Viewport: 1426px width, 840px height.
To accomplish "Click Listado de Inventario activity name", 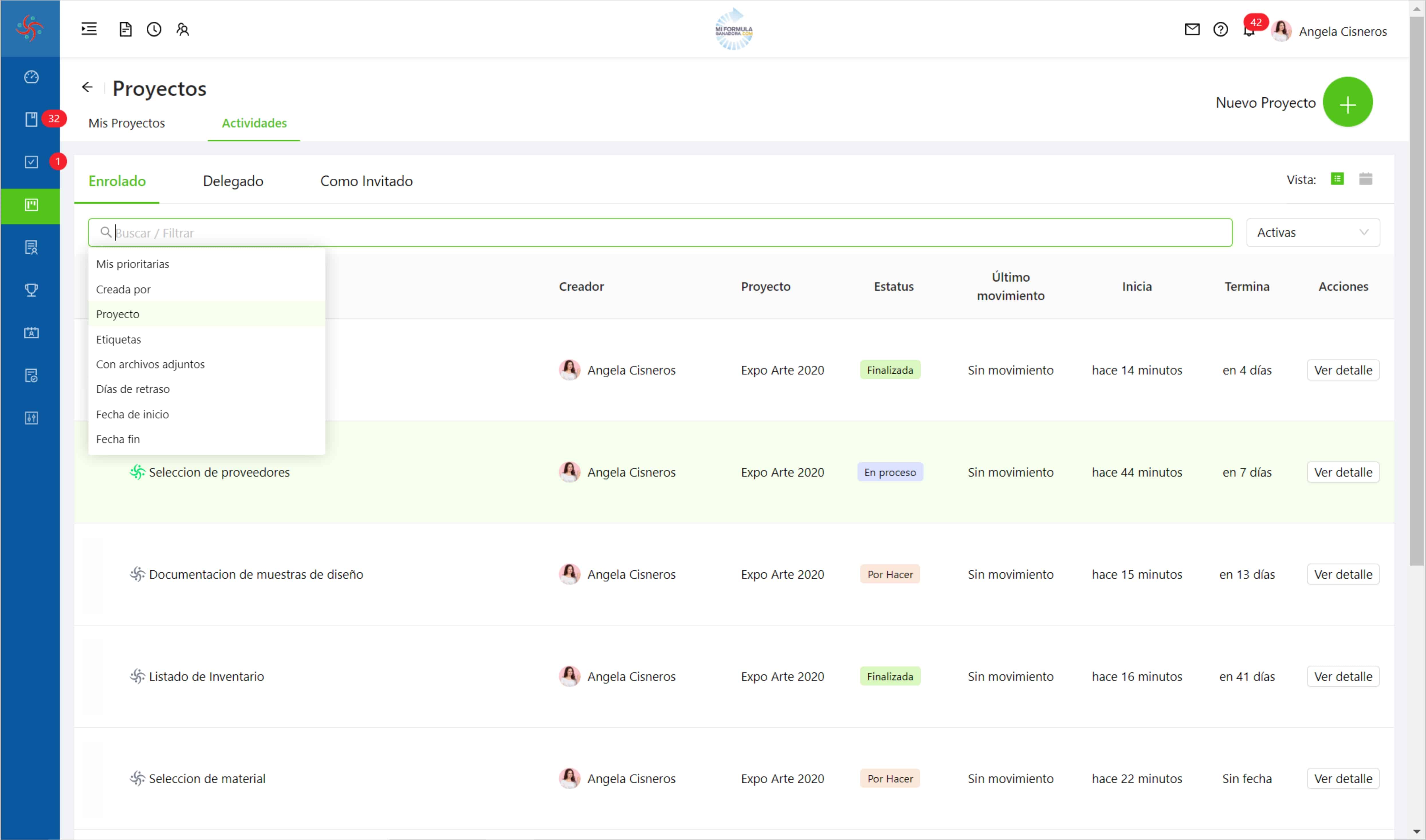I will pos(206,677).
